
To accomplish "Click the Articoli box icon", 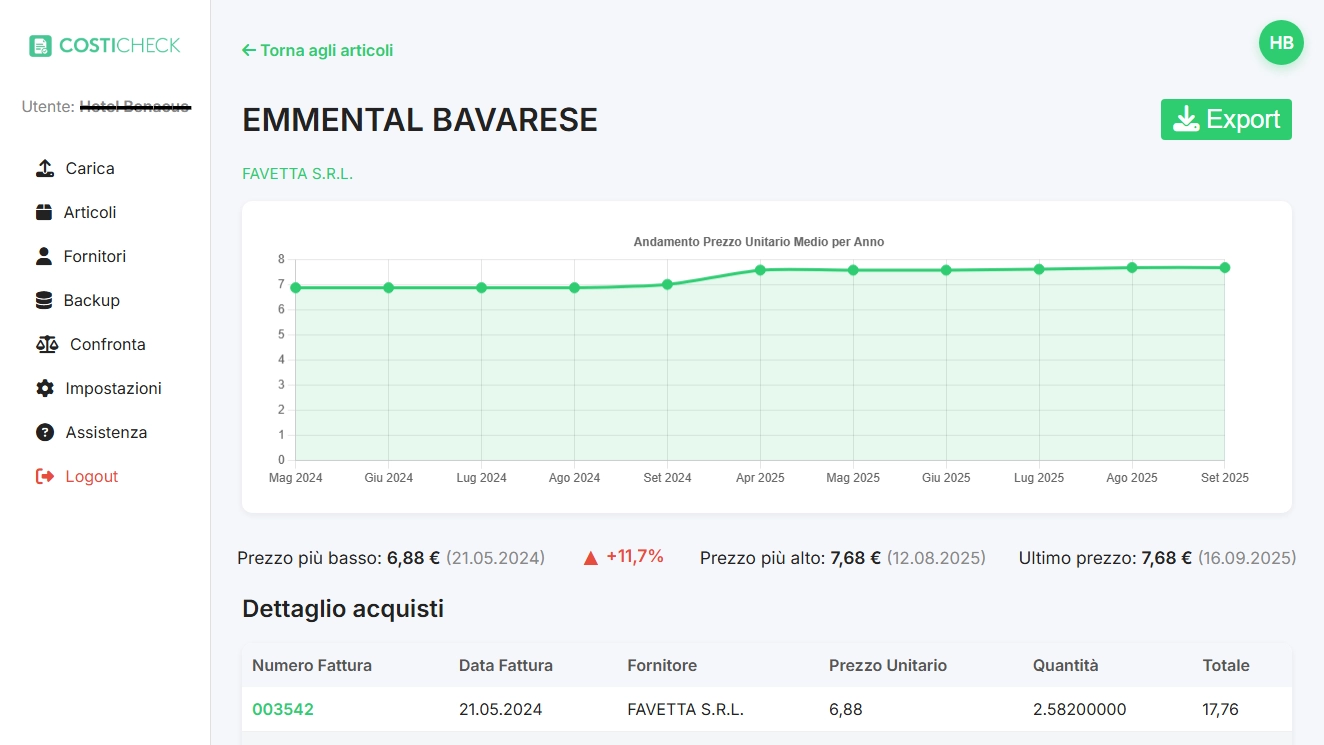I will [43, 212].
